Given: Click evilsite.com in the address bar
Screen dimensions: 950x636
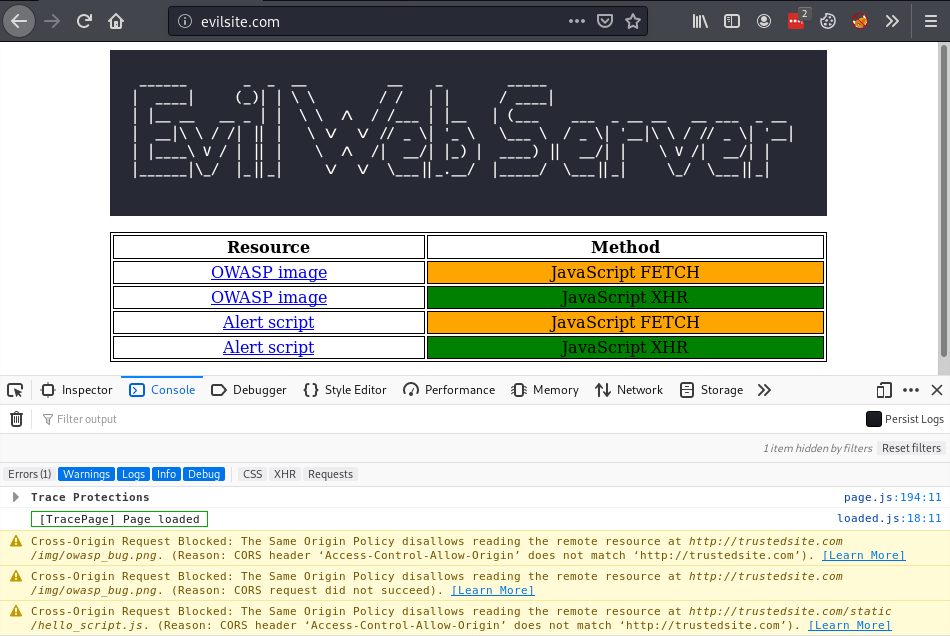Looking at the screenshot, I should [x=241, y=22].
